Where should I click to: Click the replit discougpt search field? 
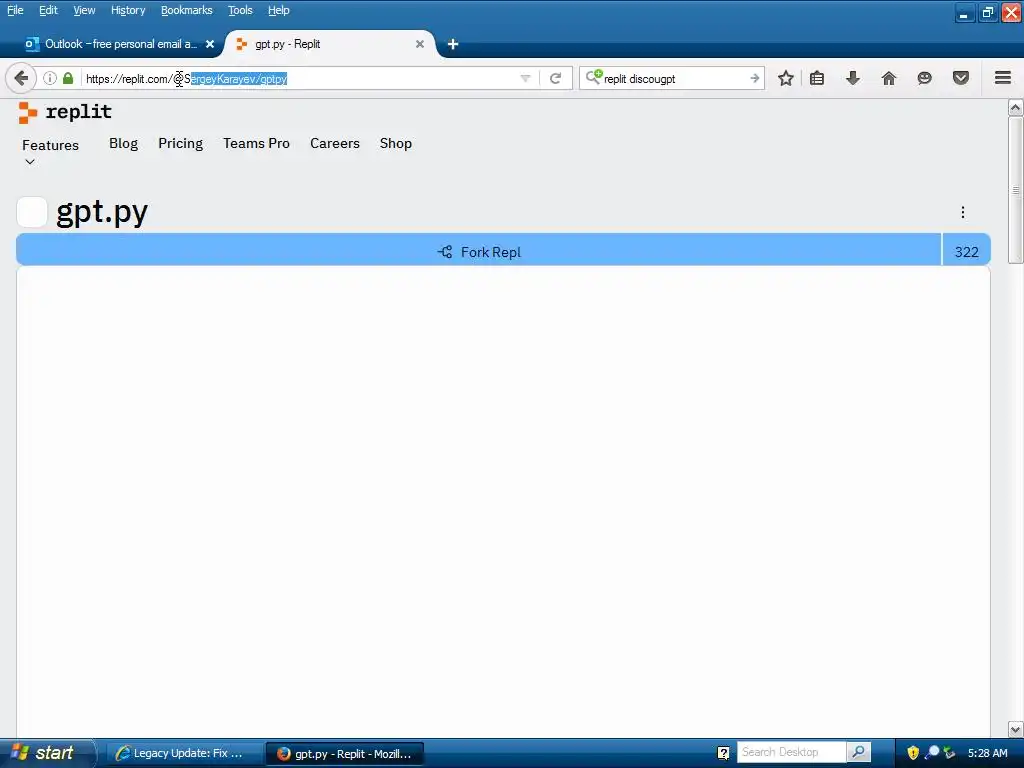(673, 78)
